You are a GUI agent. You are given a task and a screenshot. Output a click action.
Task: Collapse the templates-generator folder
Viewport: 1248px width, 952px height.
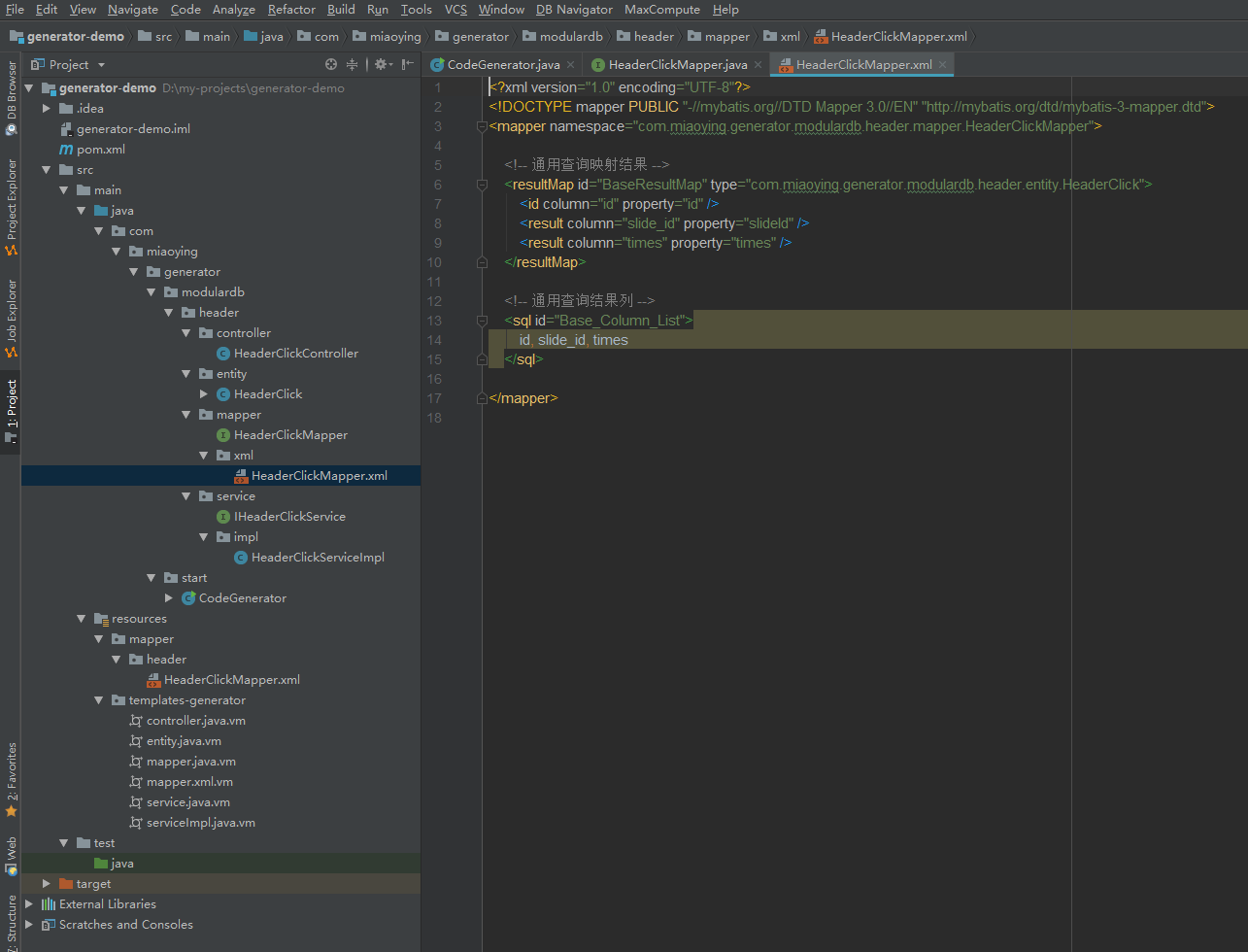[x=98, y=700]
